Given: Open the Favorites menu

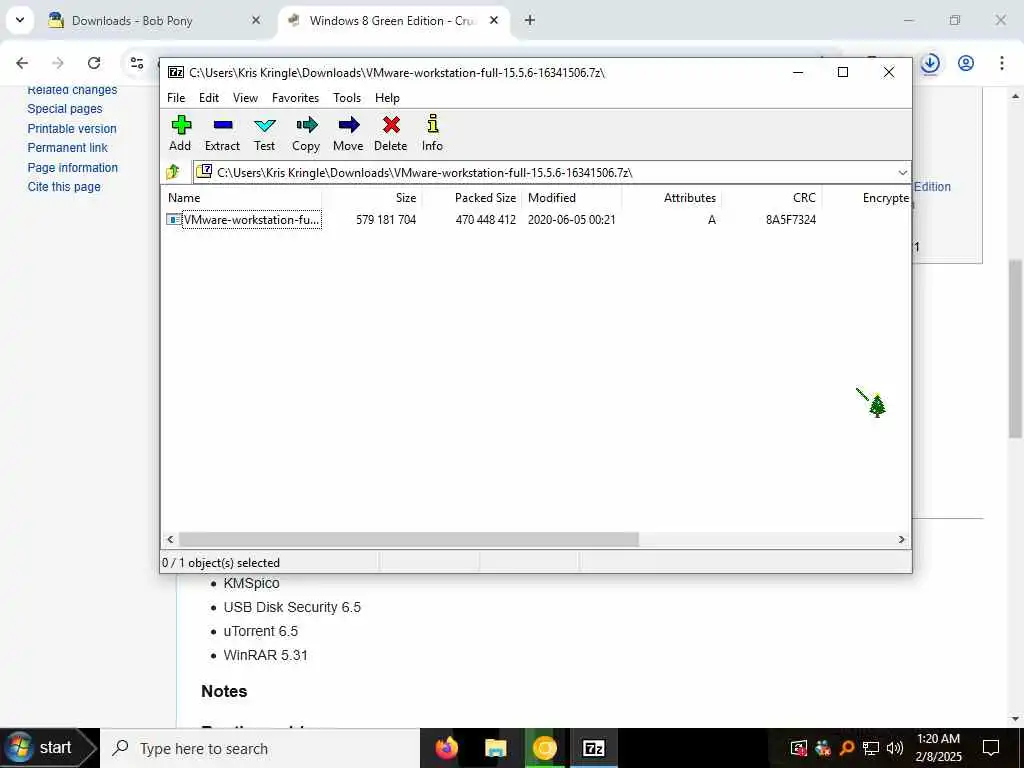Looking at the screenshot, I should [295, 98].
